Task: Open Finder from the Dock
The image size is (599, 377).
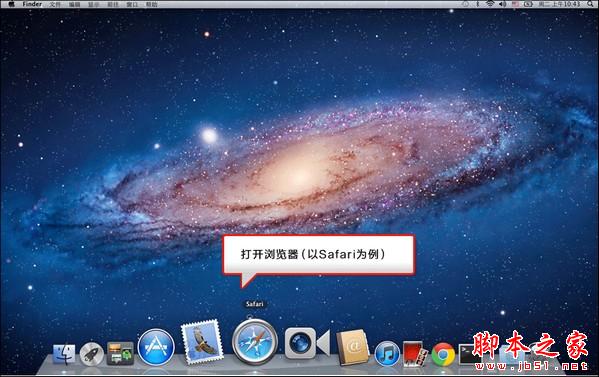Action: pos(64,354)
